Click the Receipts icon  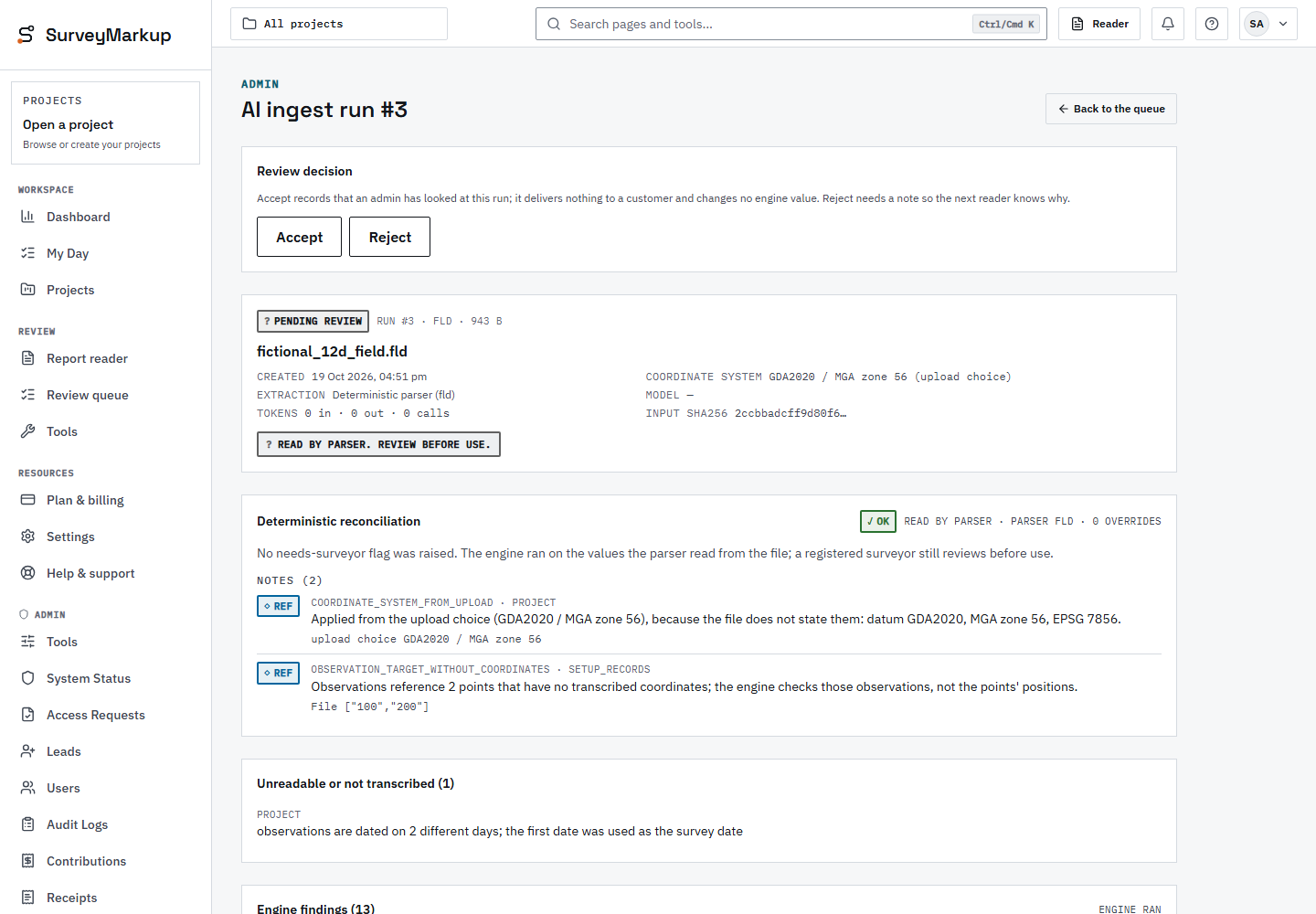28,898
